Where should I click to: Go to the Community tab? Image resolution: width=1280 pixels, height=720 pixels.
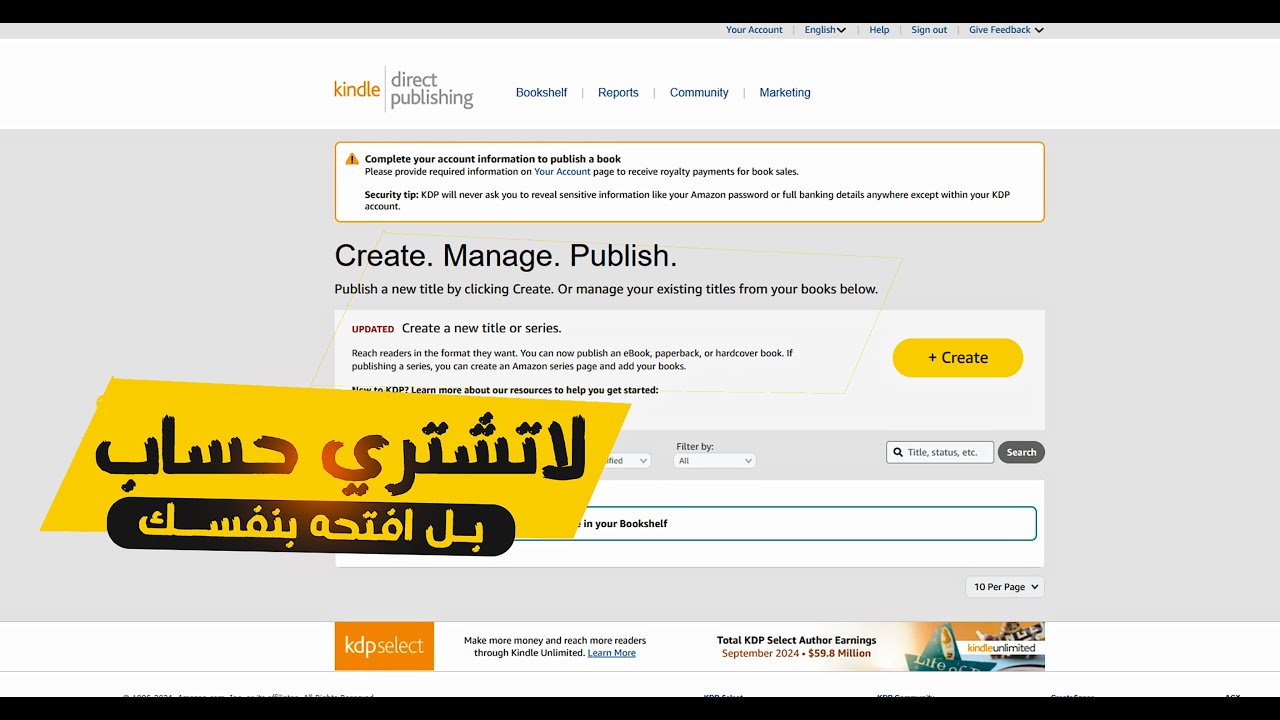pos(699,92)
